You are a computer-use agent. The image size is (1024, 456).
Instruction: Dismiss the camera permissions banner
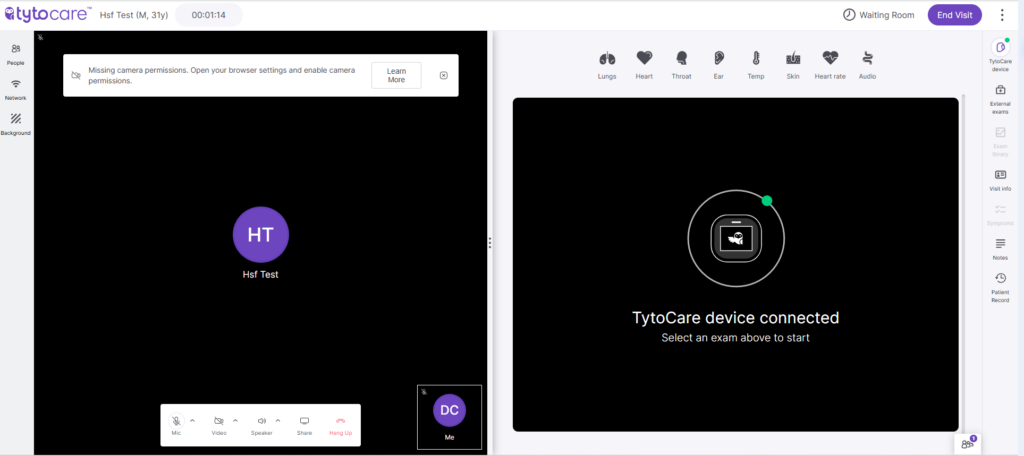443,75
